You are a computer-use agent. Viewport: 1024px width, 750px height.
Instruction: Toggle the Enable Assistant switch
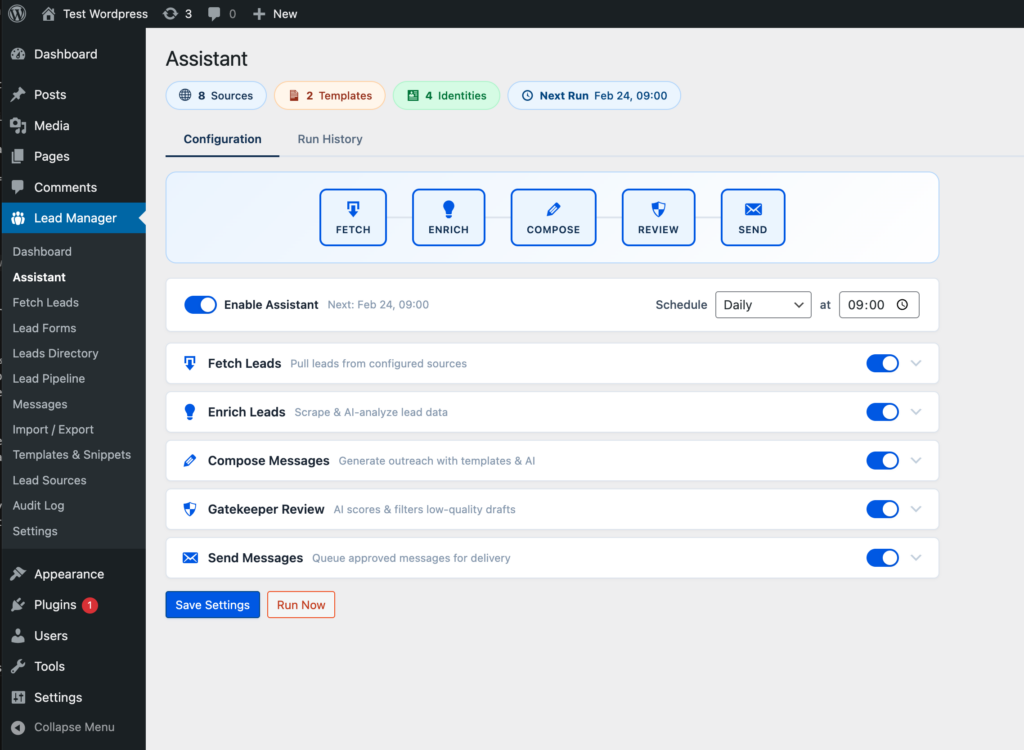(x=200, y=305)
